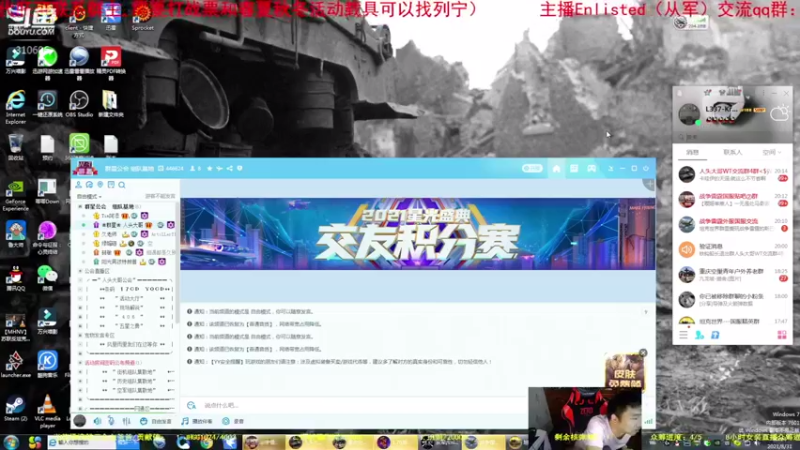Viewport: 800px width, 450px height.
Task: Click the search magnifier above channel tree
Action: [122, 185]
